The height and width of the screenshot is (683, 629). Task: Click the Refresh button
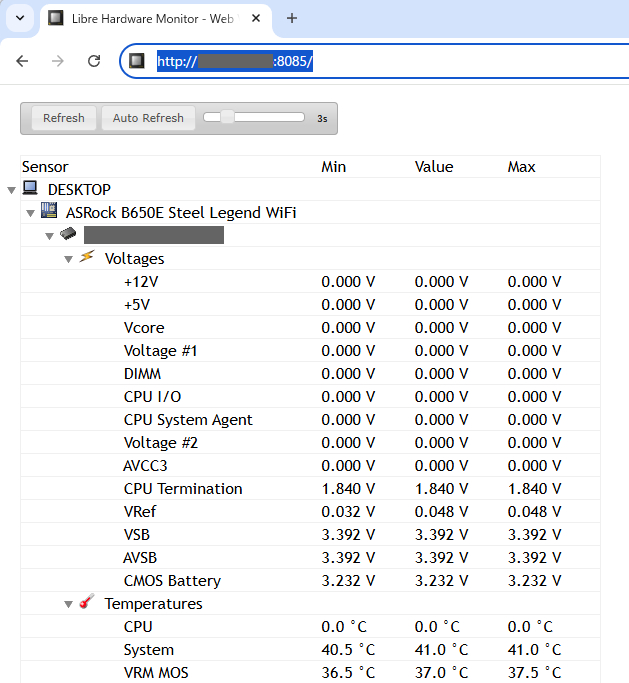tap(64, 118)
